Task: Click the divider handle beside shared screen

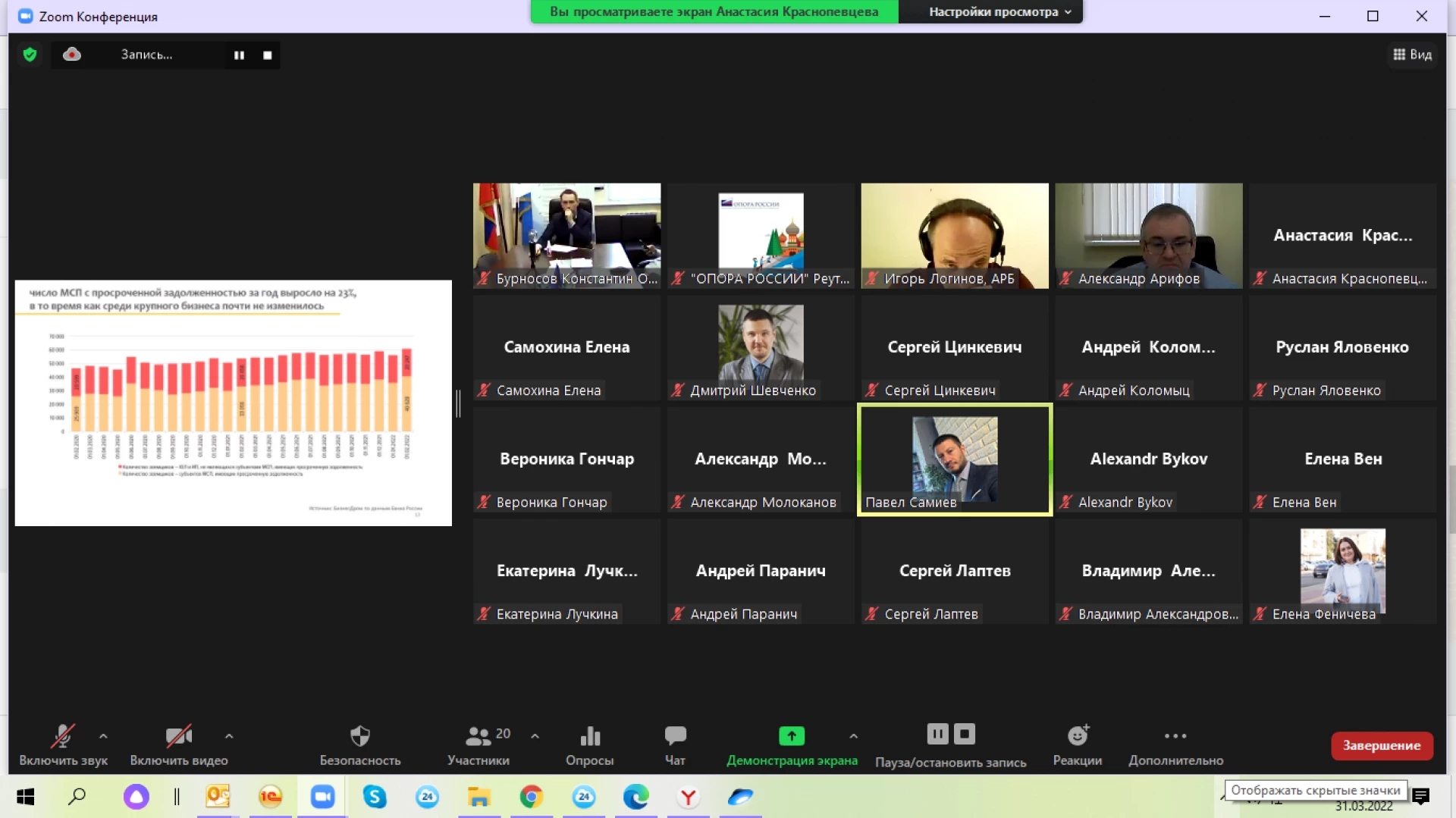Action: 458,403
